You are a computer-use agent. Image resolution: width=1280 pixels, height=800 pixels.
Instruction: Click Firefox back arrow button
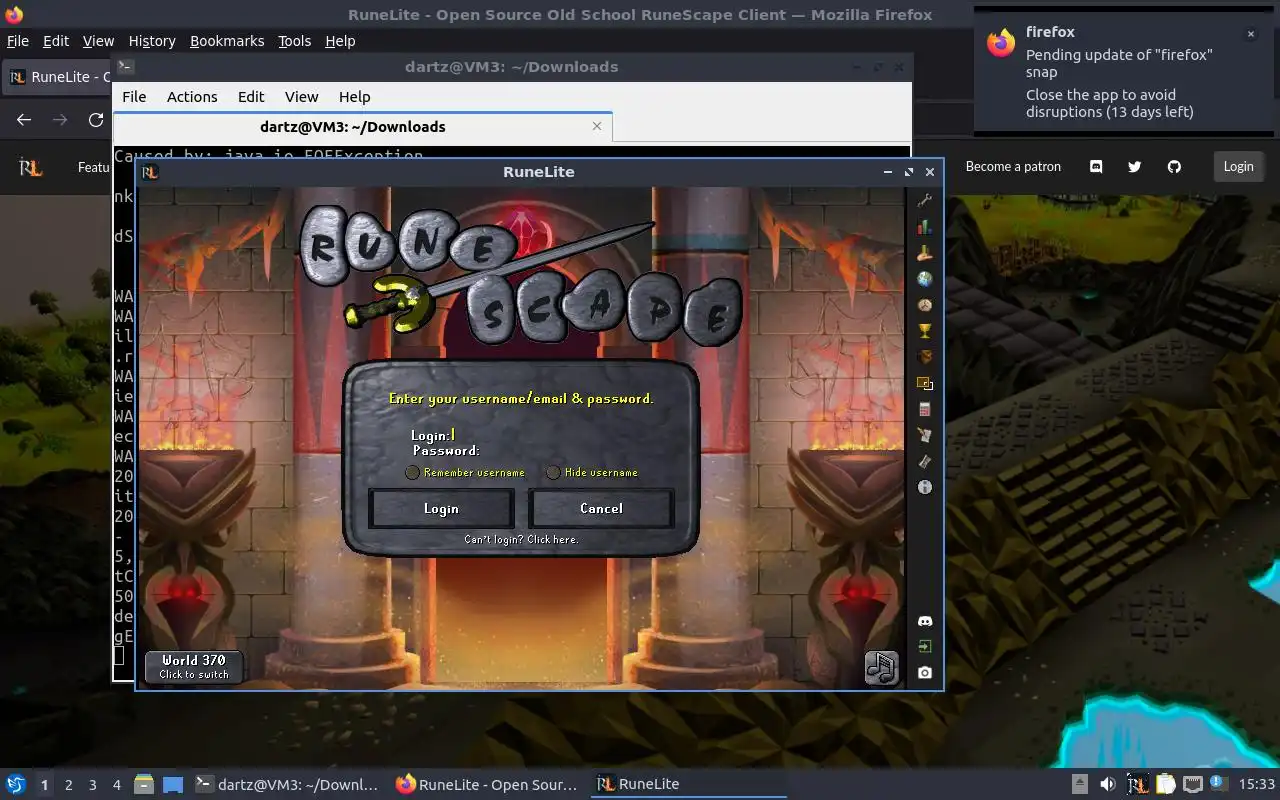click(x=24, y=120)
